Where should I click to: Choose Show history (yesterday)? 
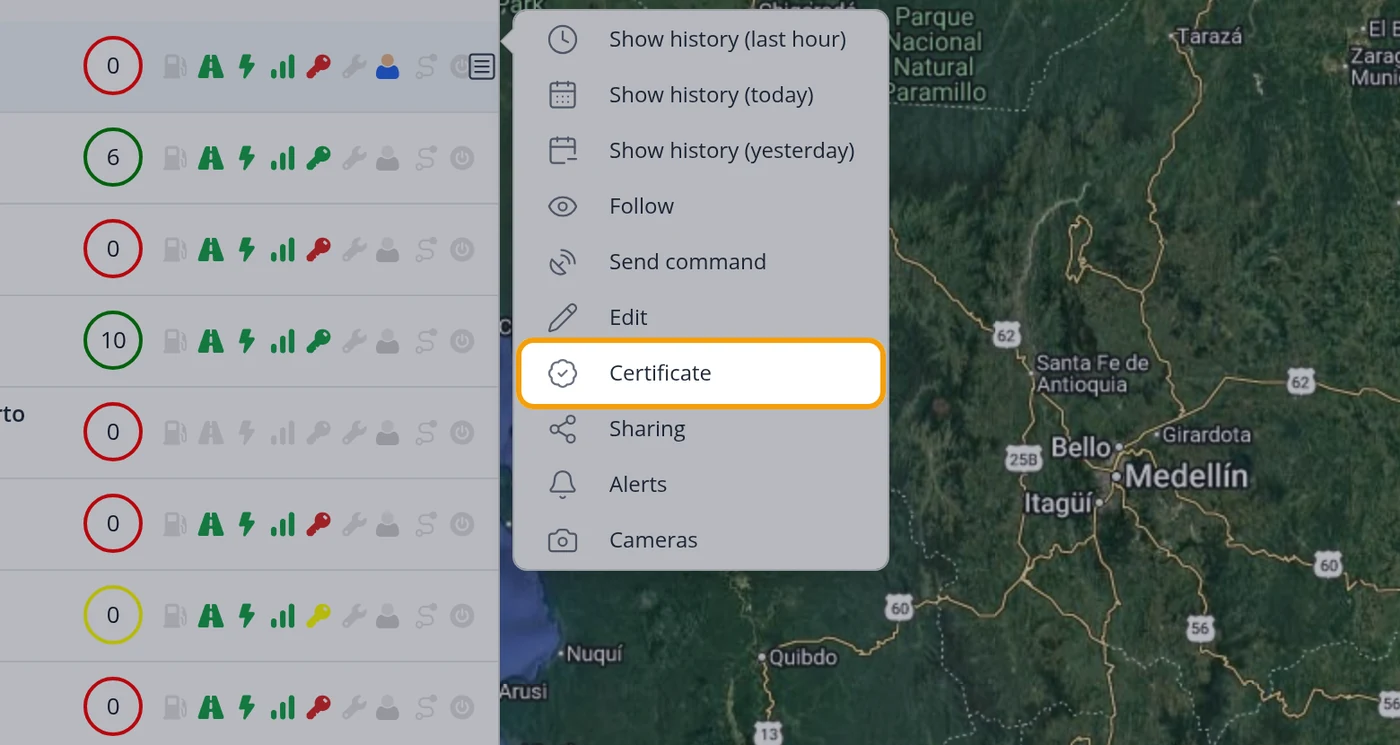pos(701,151)
